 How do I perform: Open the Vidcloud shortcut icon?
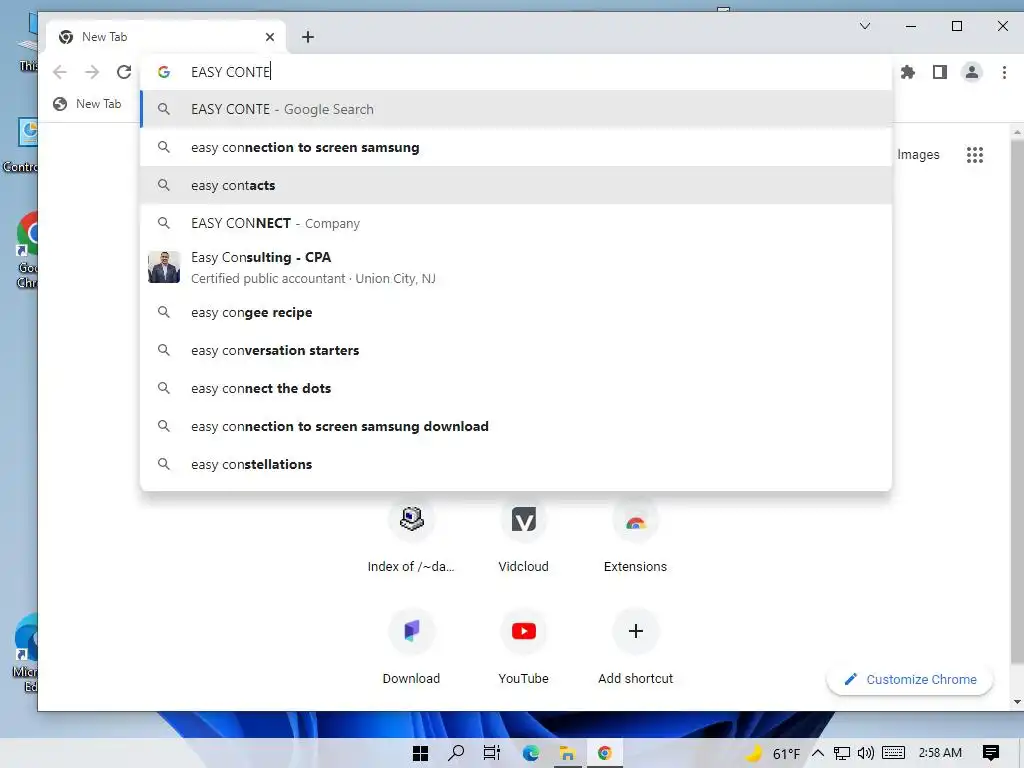click(524, 520)
